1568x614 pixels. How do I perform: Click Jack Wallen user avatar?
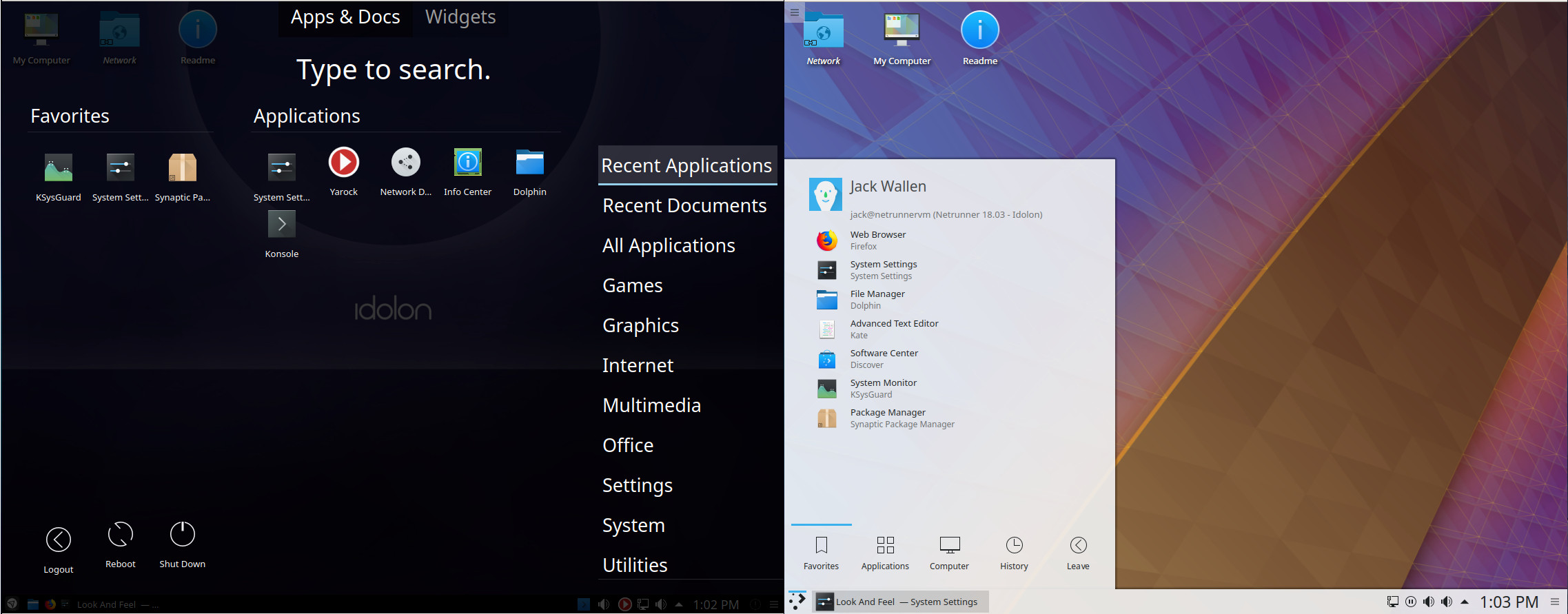[x=826, y=194]
